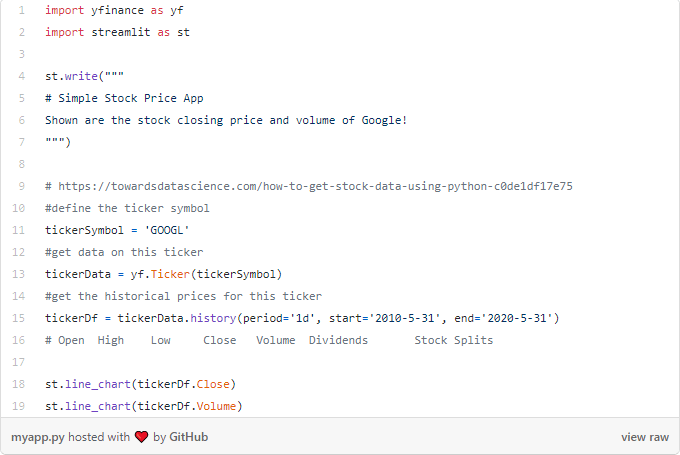Click the Ticker constructor in line 13

point(170,274)
